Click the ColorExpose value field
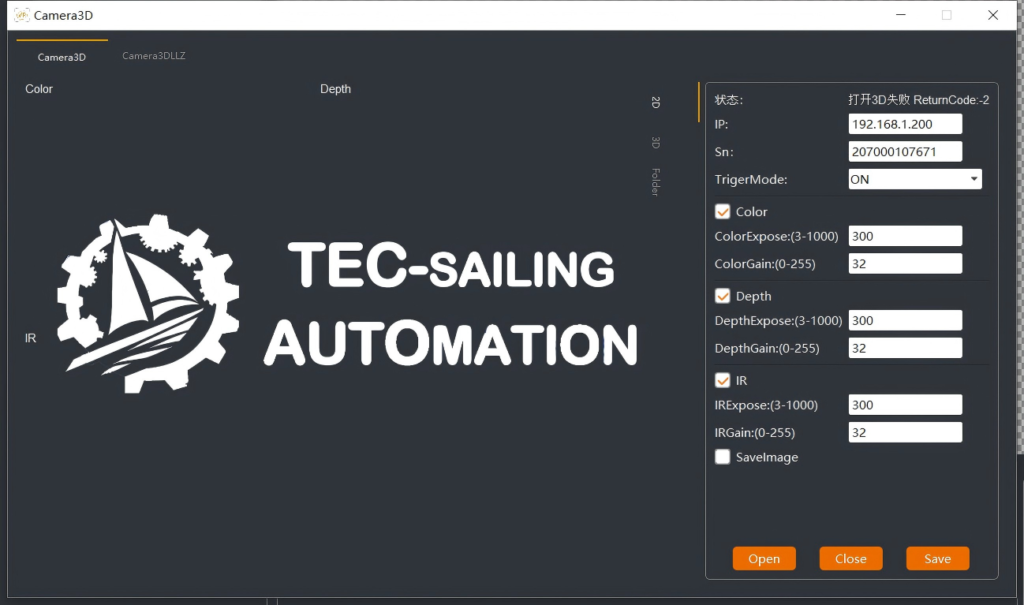1024x605 pixels. click(904, 236)
